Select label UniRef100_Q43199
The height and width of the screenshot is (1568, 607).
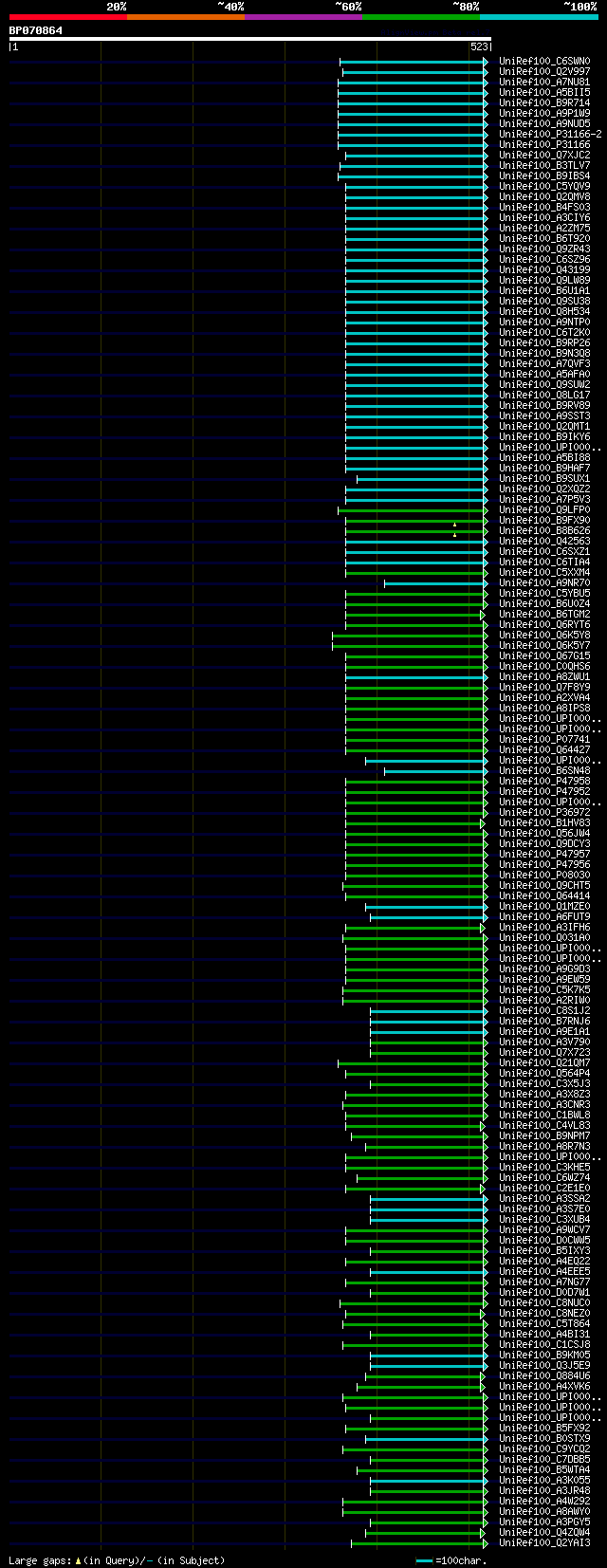(544, 270)
